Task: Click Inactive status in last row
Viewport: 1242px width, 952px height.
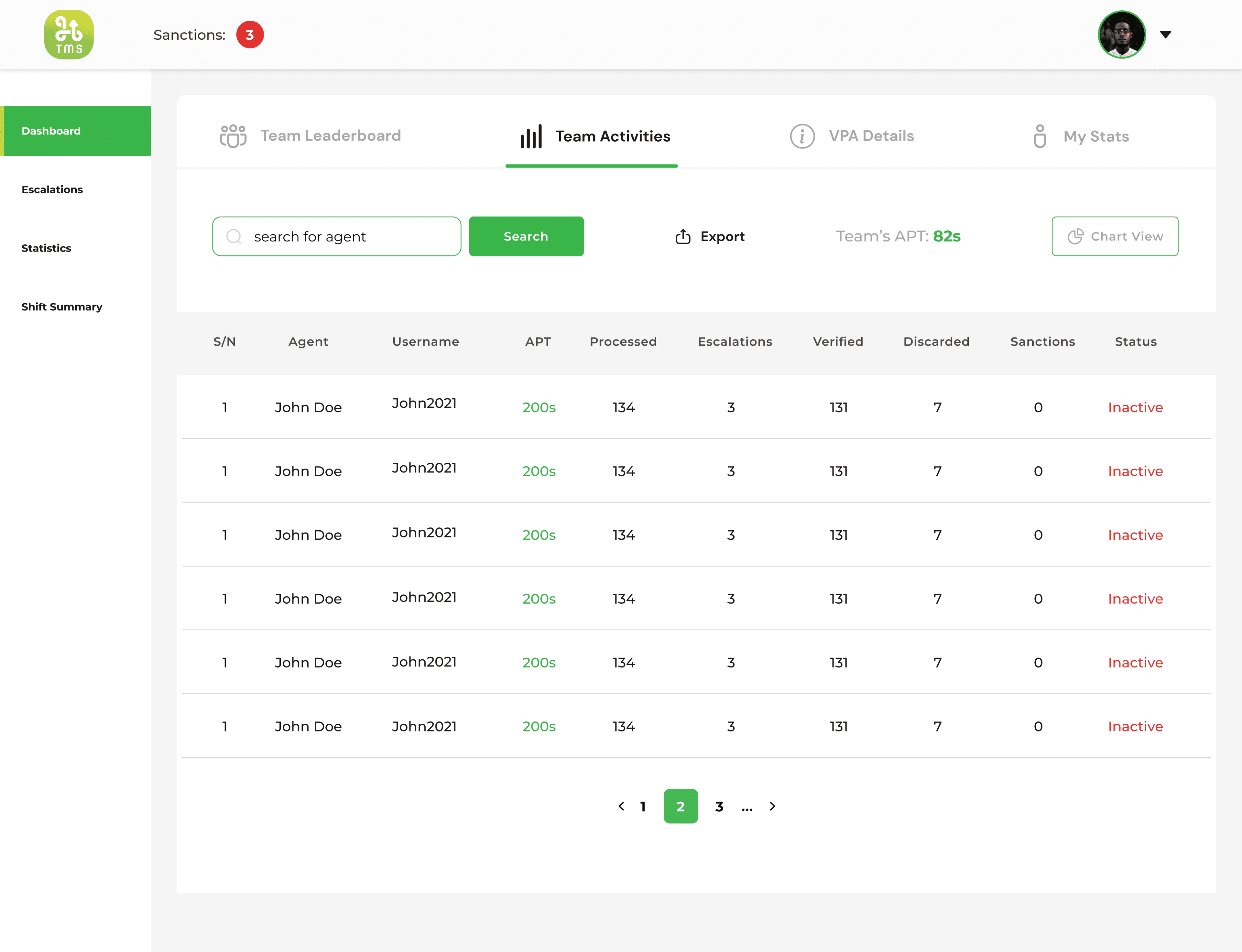Action: click(1136, 727)
